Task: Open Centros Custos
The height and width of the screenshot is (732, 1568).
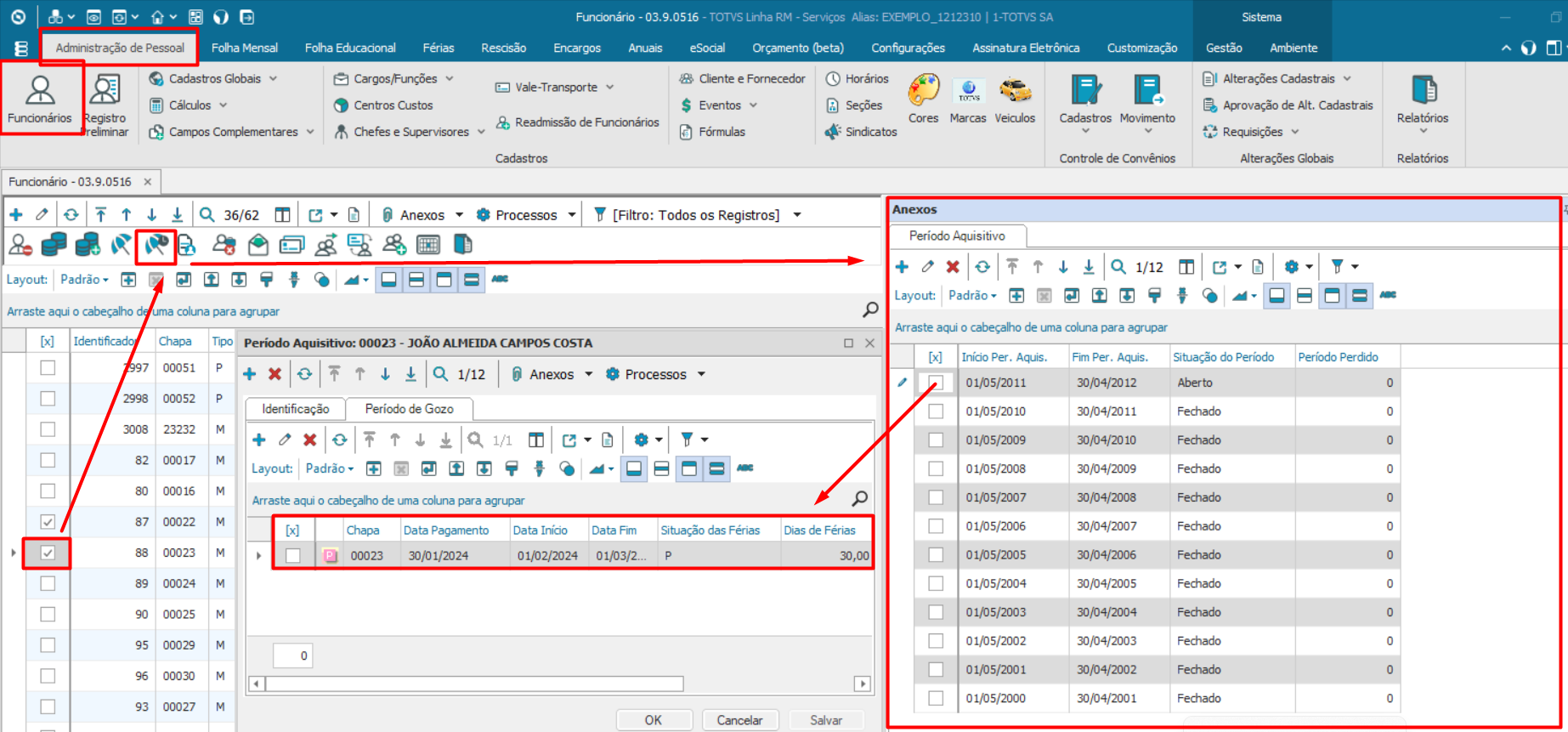Action: [383, 105]
